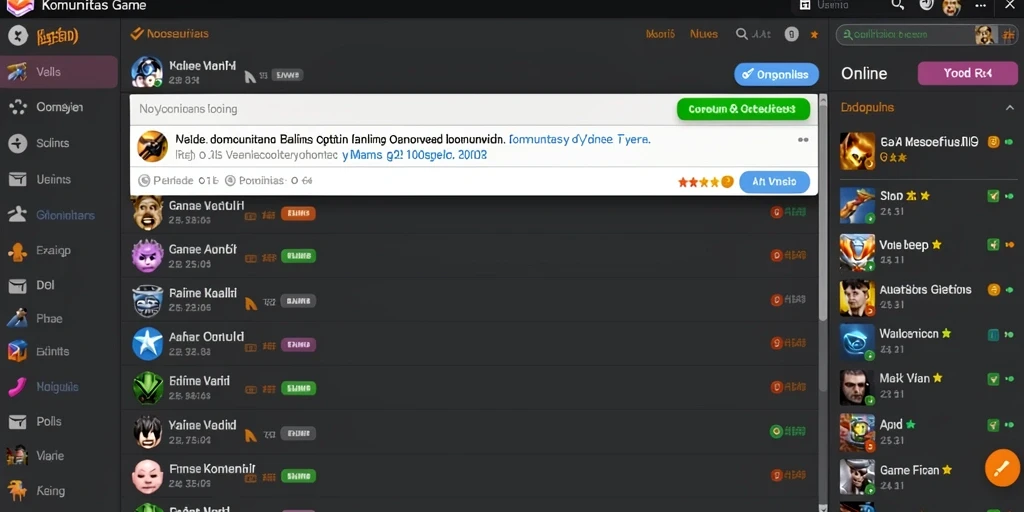This screenshot has height=512, width=1024.
Task: Click the Online heading
Action: (x=864, y=74)
